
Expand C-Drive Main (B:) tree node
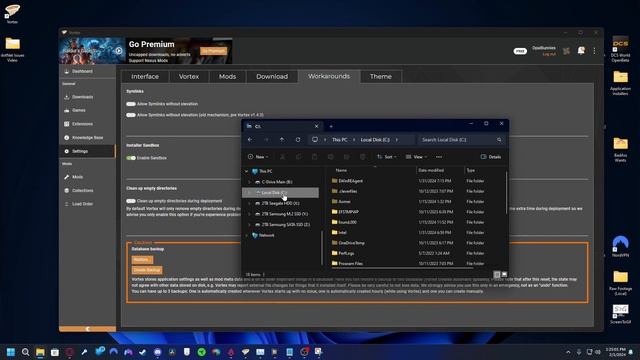[249, 182]
